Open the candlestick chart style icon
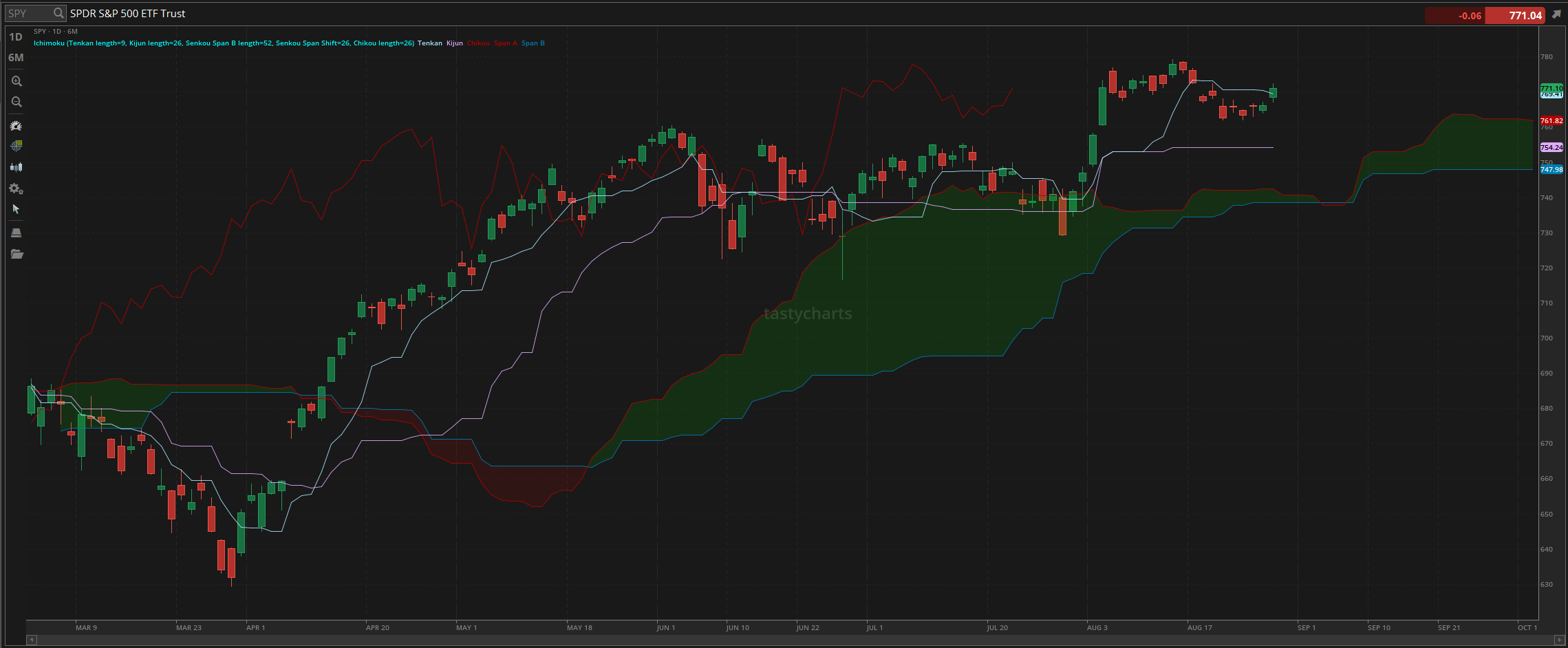This screenshot has height=648, width=1568. point(17,167)
